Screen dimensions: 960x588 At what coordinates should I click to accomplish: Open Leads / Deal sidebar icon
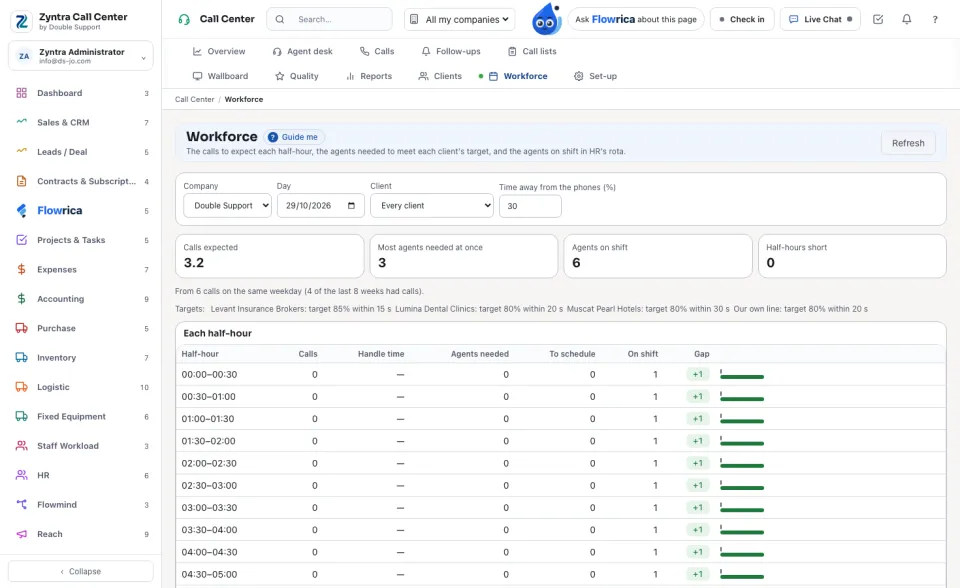point(21,152)
